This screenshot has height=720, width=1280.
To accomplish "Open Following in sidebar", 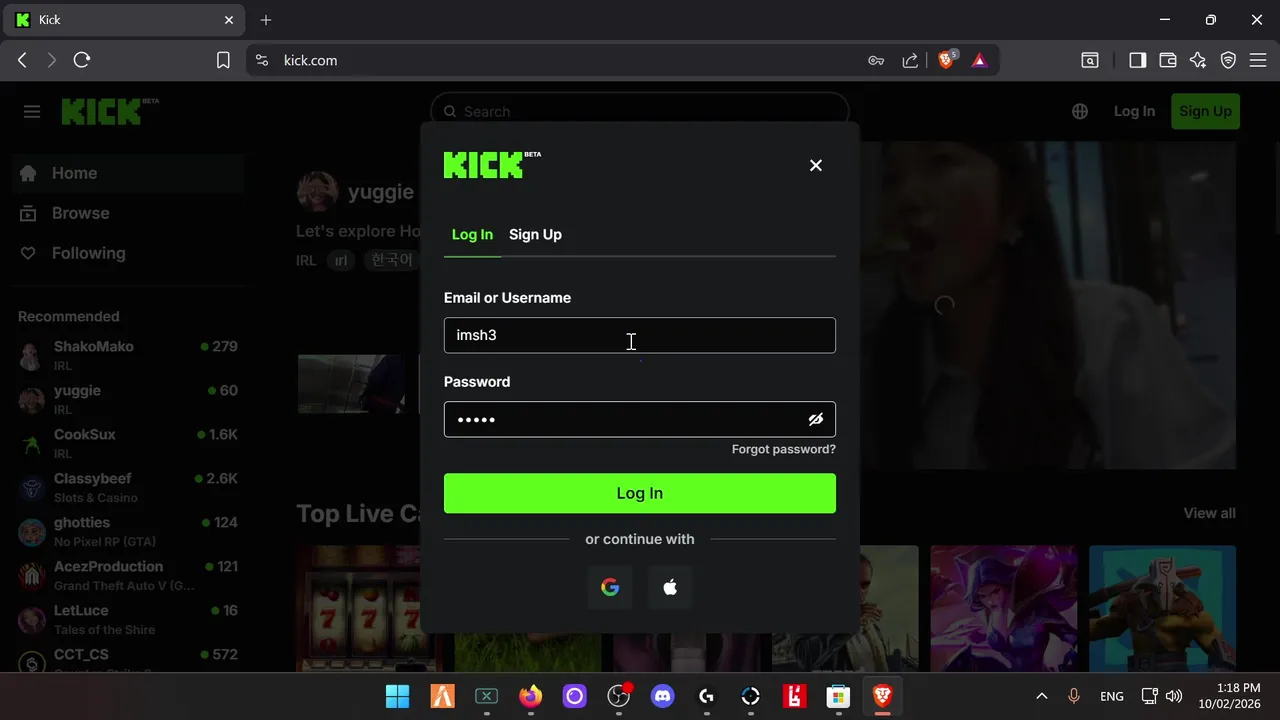I will (x=128, y=253).
